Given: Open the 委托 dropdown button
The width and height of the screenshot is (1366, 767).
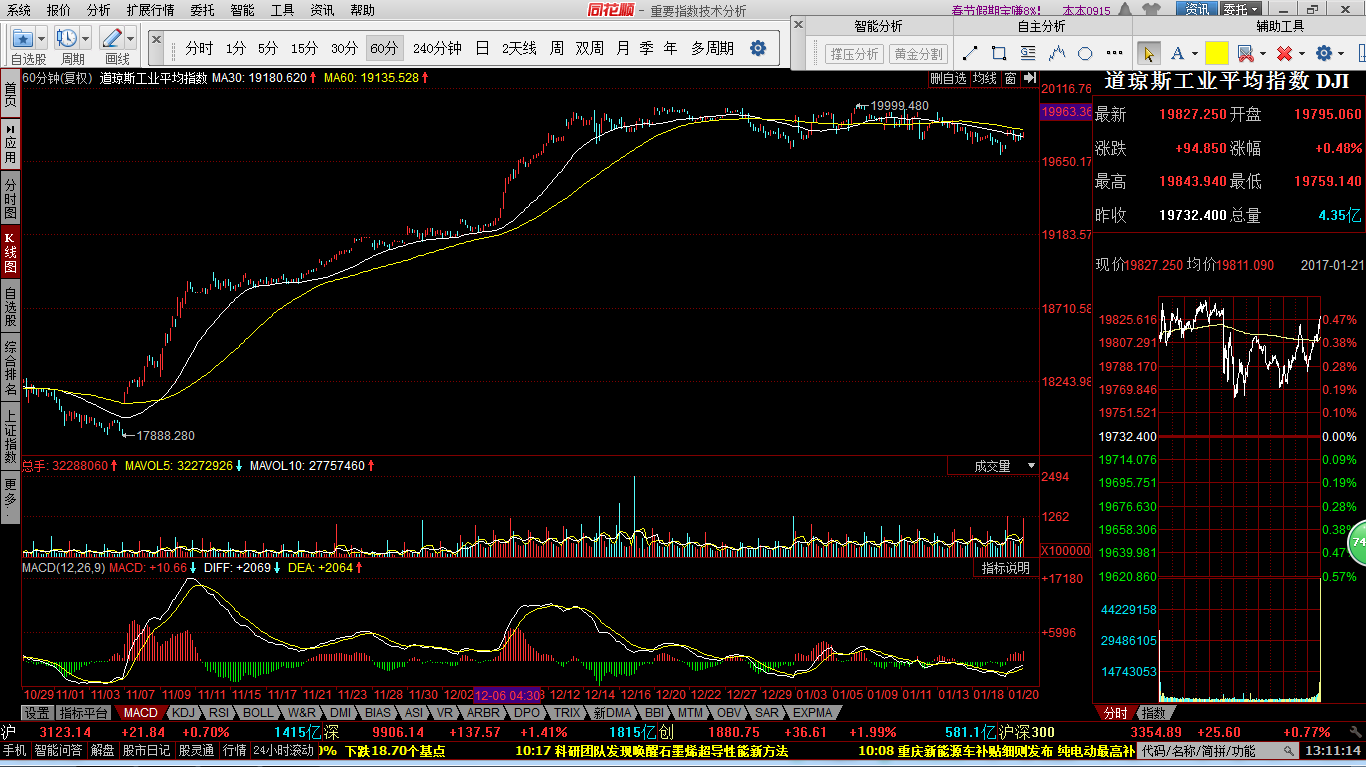Looking at the screenshot, I should (1240, 9).
